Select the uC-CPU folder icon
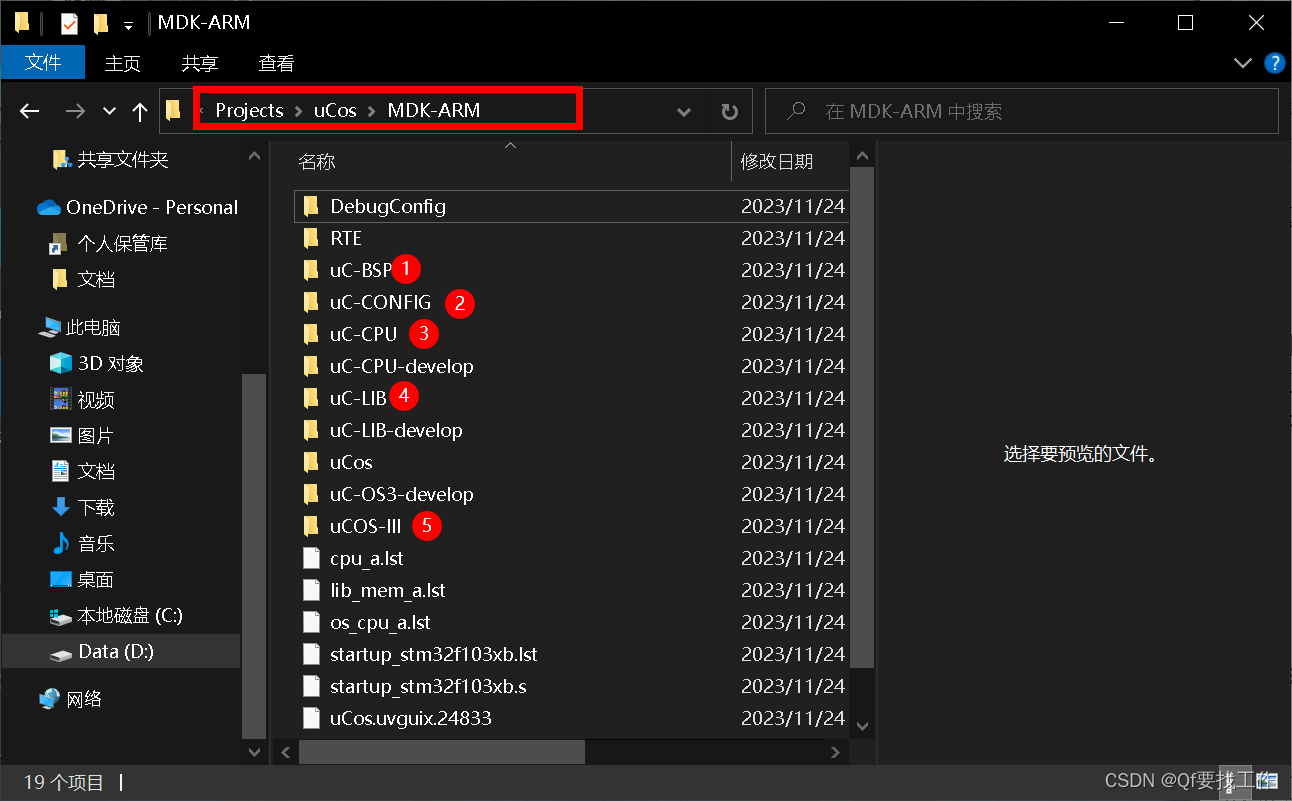 [311, 334]
